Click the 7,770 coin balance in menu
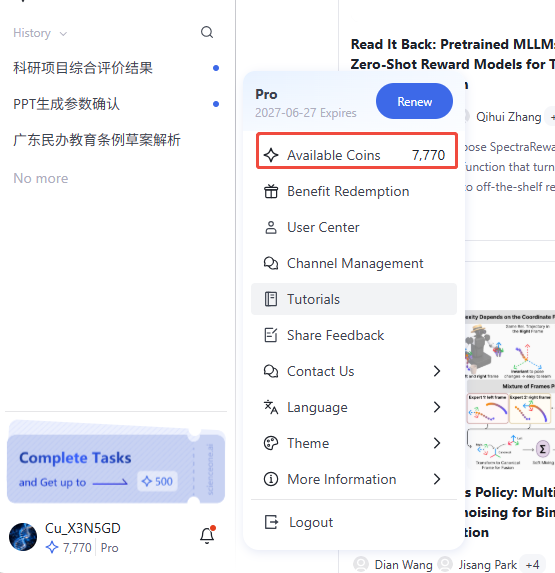Screen dimensions: 555x573 [428, 155]
